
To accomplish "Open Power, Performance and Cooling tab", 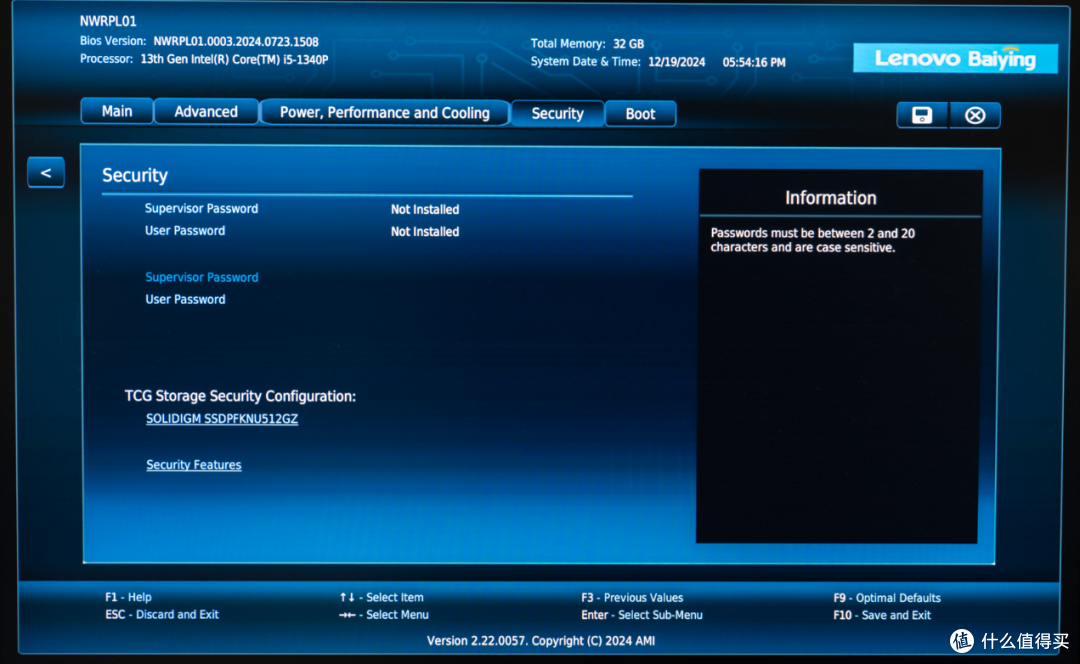I will (x=384, y=113).
